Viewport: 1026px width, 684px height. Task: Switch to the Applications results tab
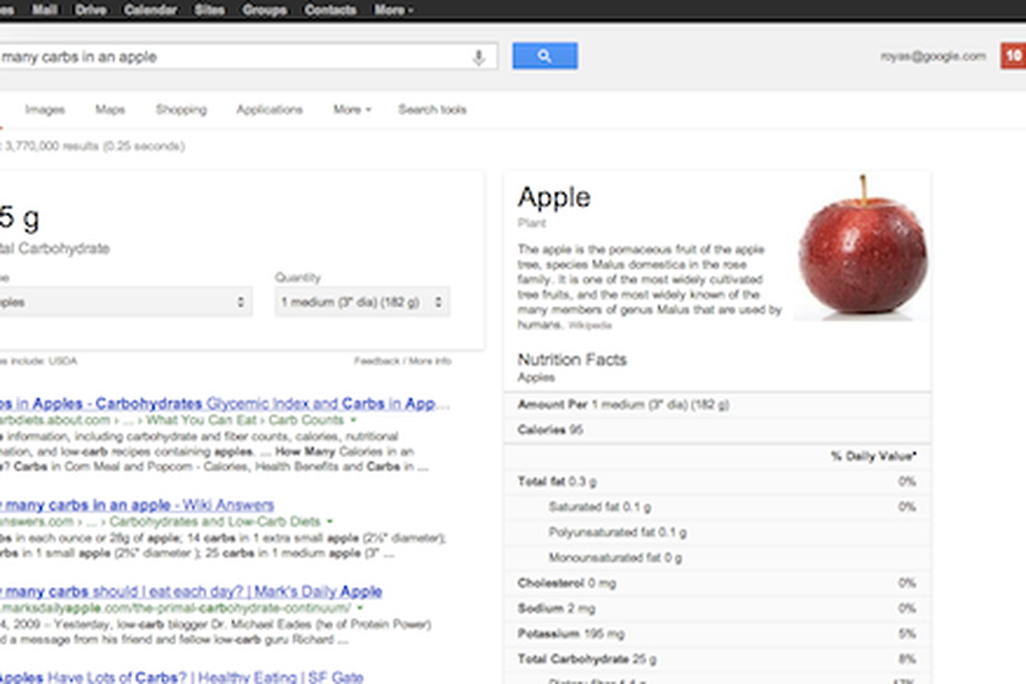(x=270, y=109)
